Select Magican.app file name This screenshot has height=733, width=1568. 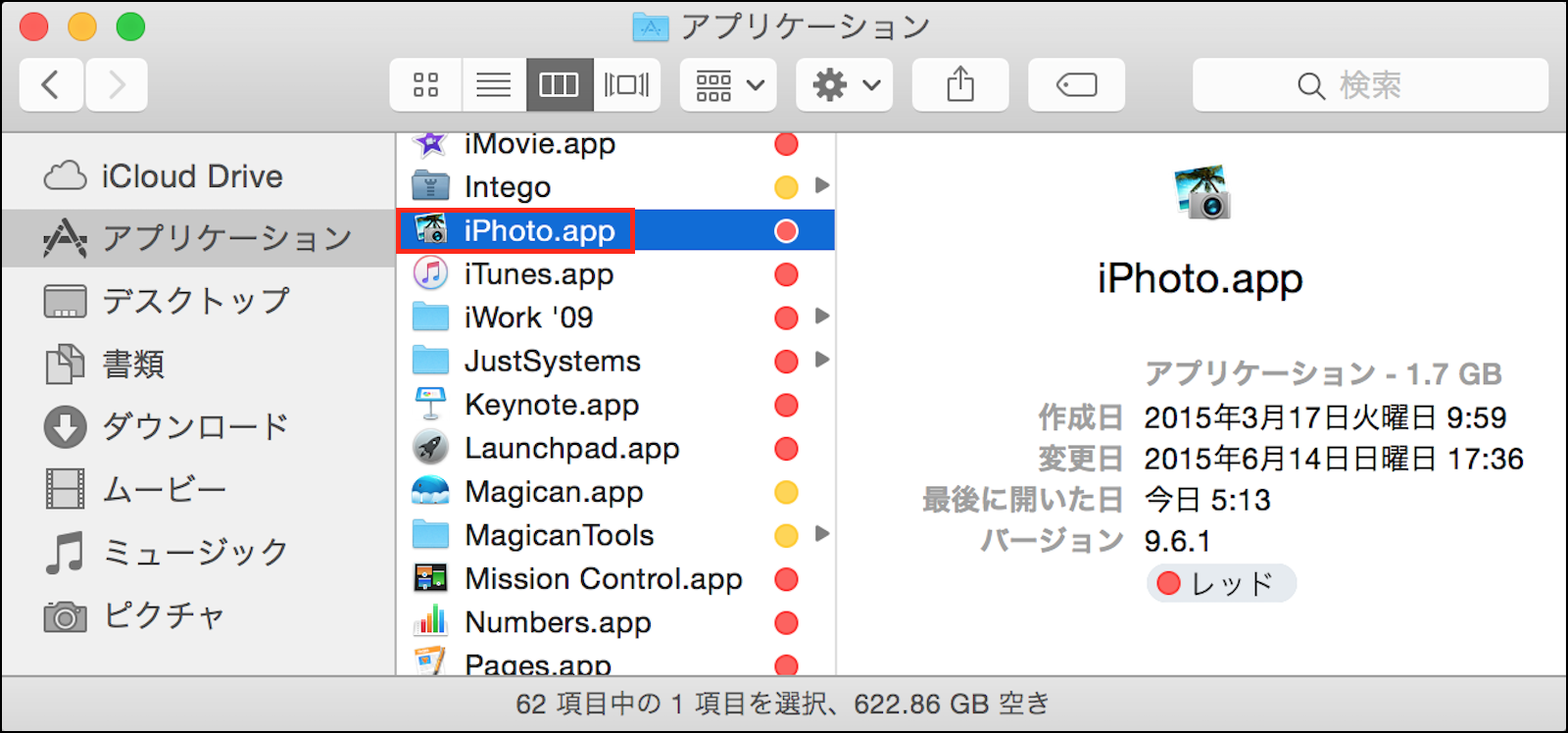point(554,492)
